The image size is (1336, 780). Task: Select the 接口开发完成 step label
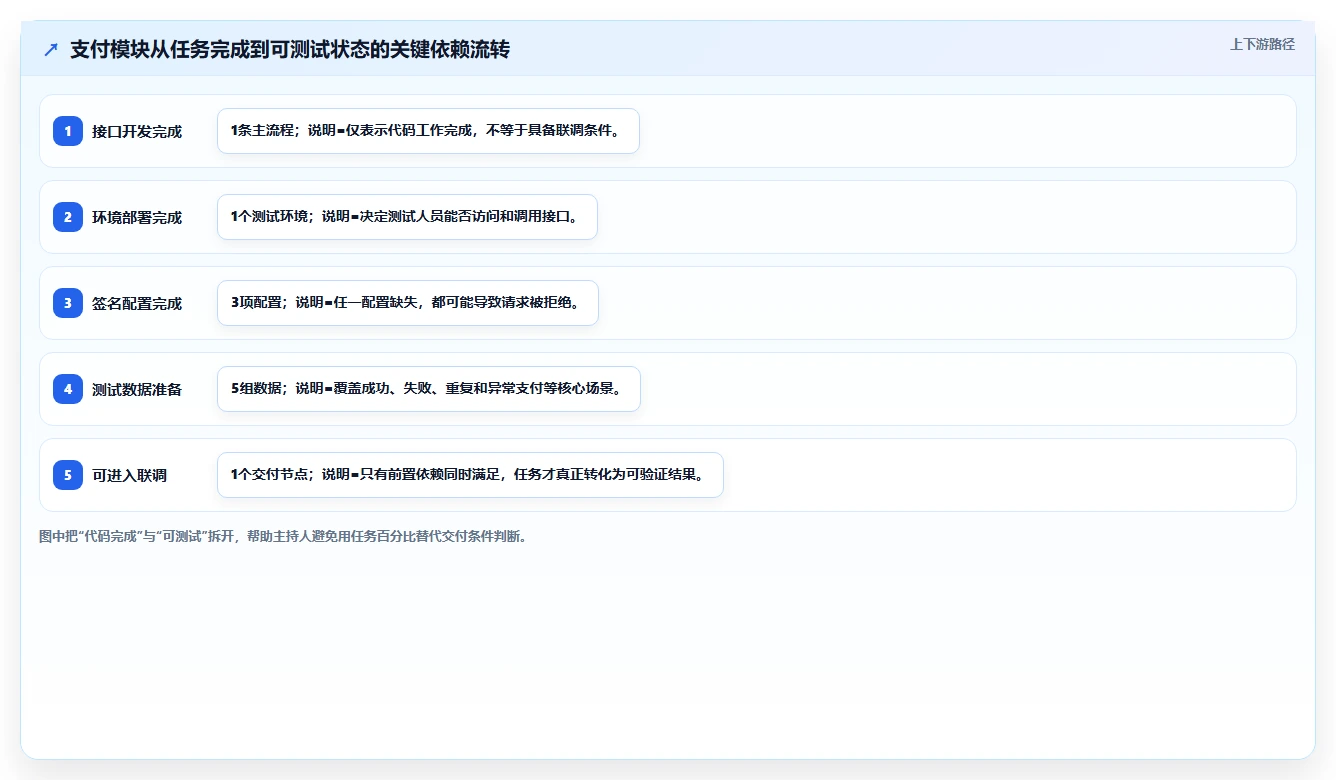coord(137,131)
